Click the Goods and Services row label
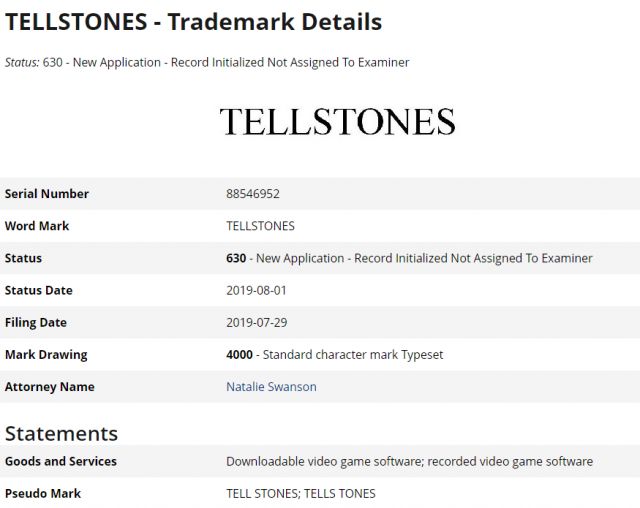This screenshot has height=508, width=640. pyautogui.click(x=60, y=461)
